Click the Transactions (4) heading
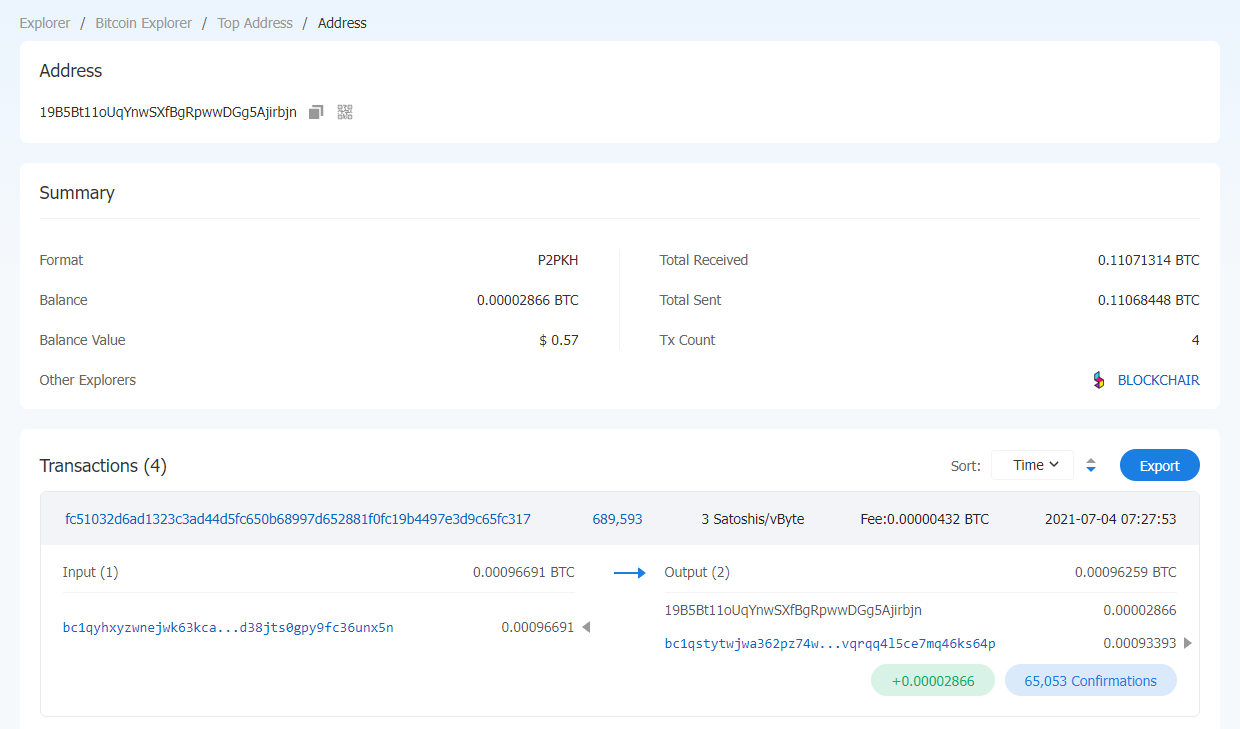Viewport: 1240px width, 729px height. pos(103,466)
